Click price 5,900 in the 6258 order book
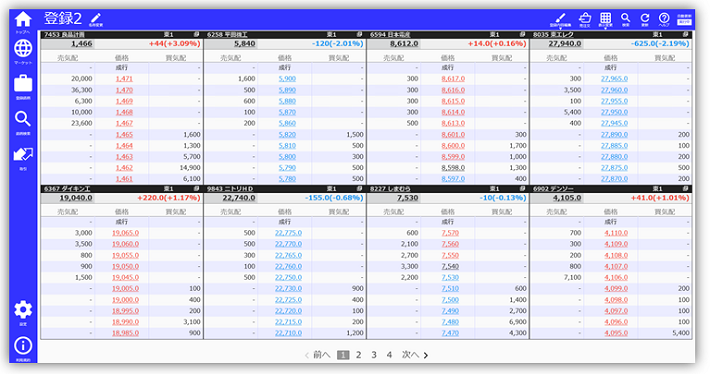Screen dimensions: 710x374 (287, 79)
